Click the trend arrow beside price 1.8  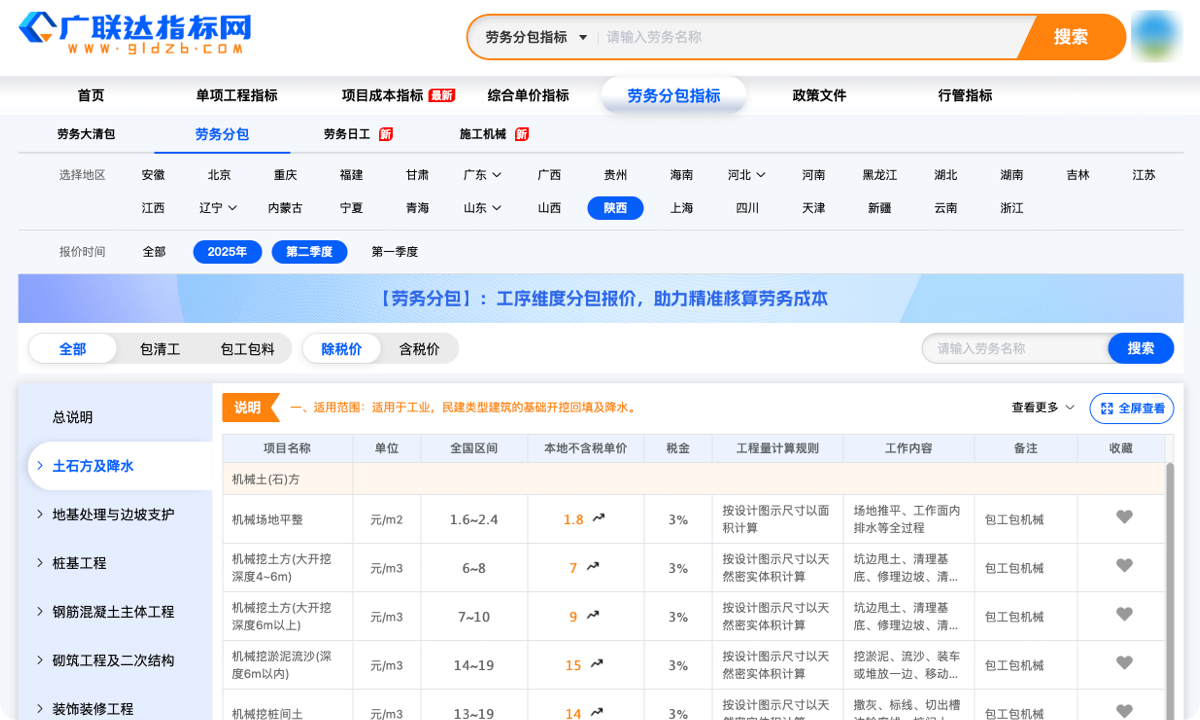[599, 518]
